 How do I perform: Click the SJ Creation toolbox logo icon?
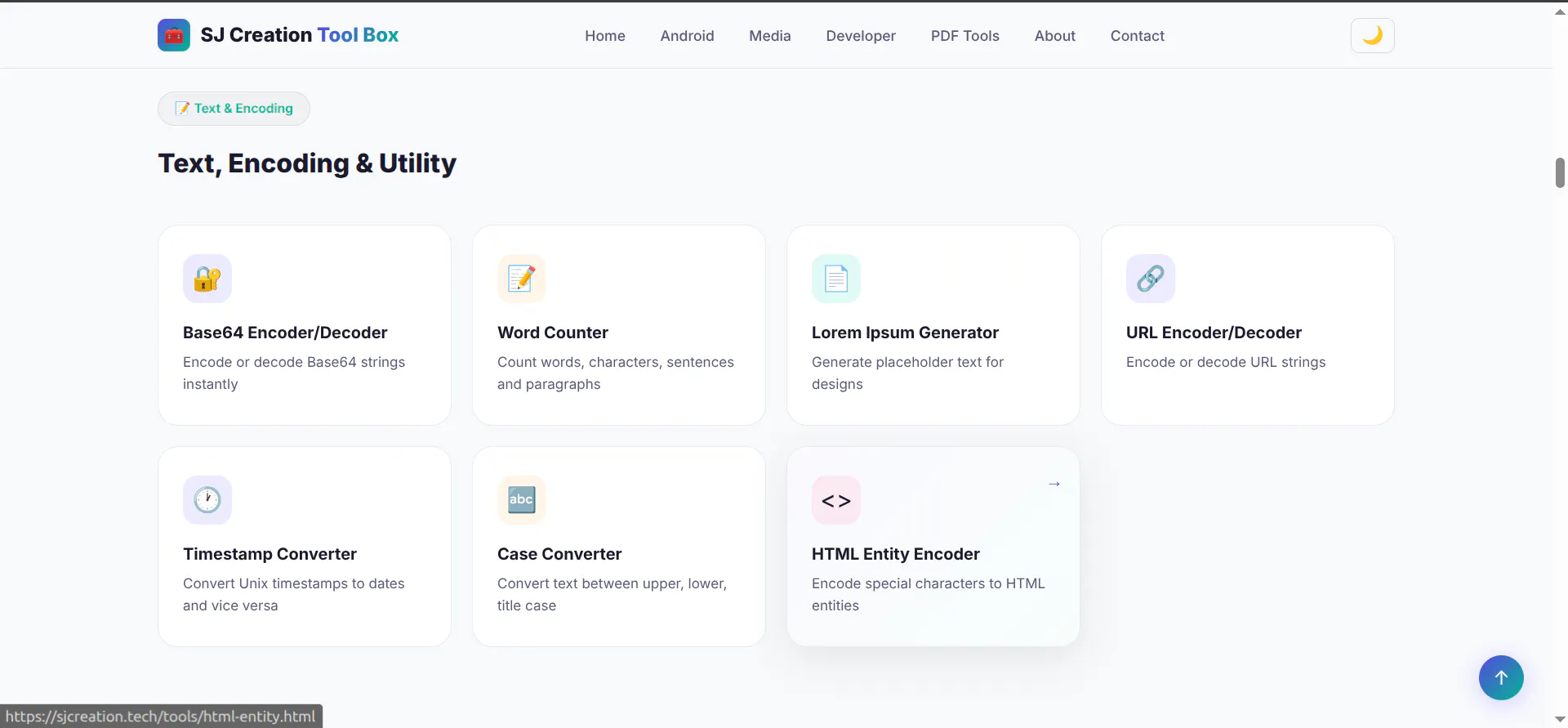coord(174,35)
